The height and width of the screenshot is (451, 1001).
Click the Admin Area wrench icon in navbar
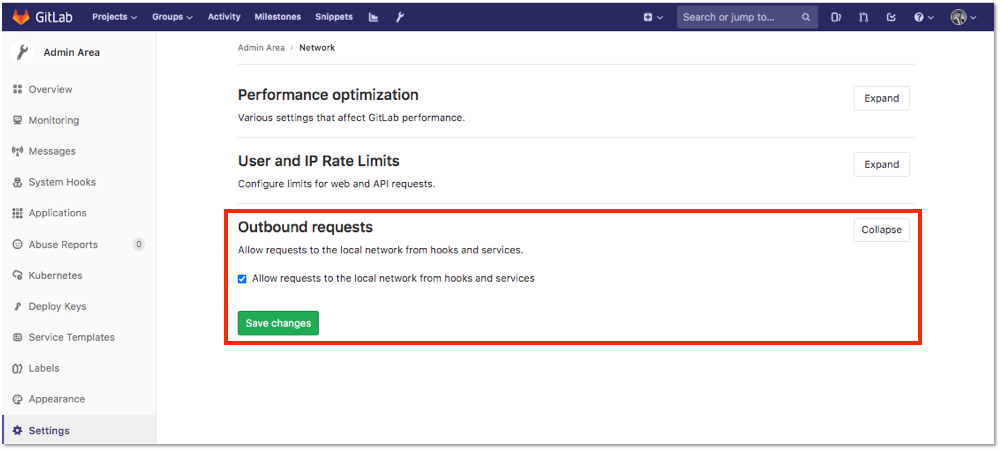pos(400,17)
